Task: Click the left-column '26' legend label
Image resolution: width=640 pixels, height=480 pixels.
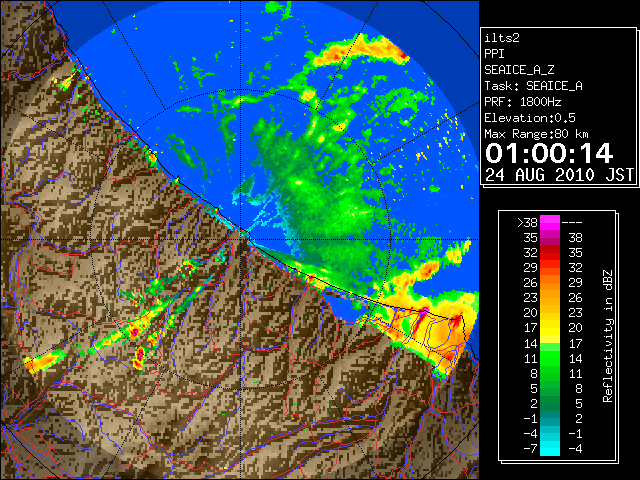Action: click(531, 283)
